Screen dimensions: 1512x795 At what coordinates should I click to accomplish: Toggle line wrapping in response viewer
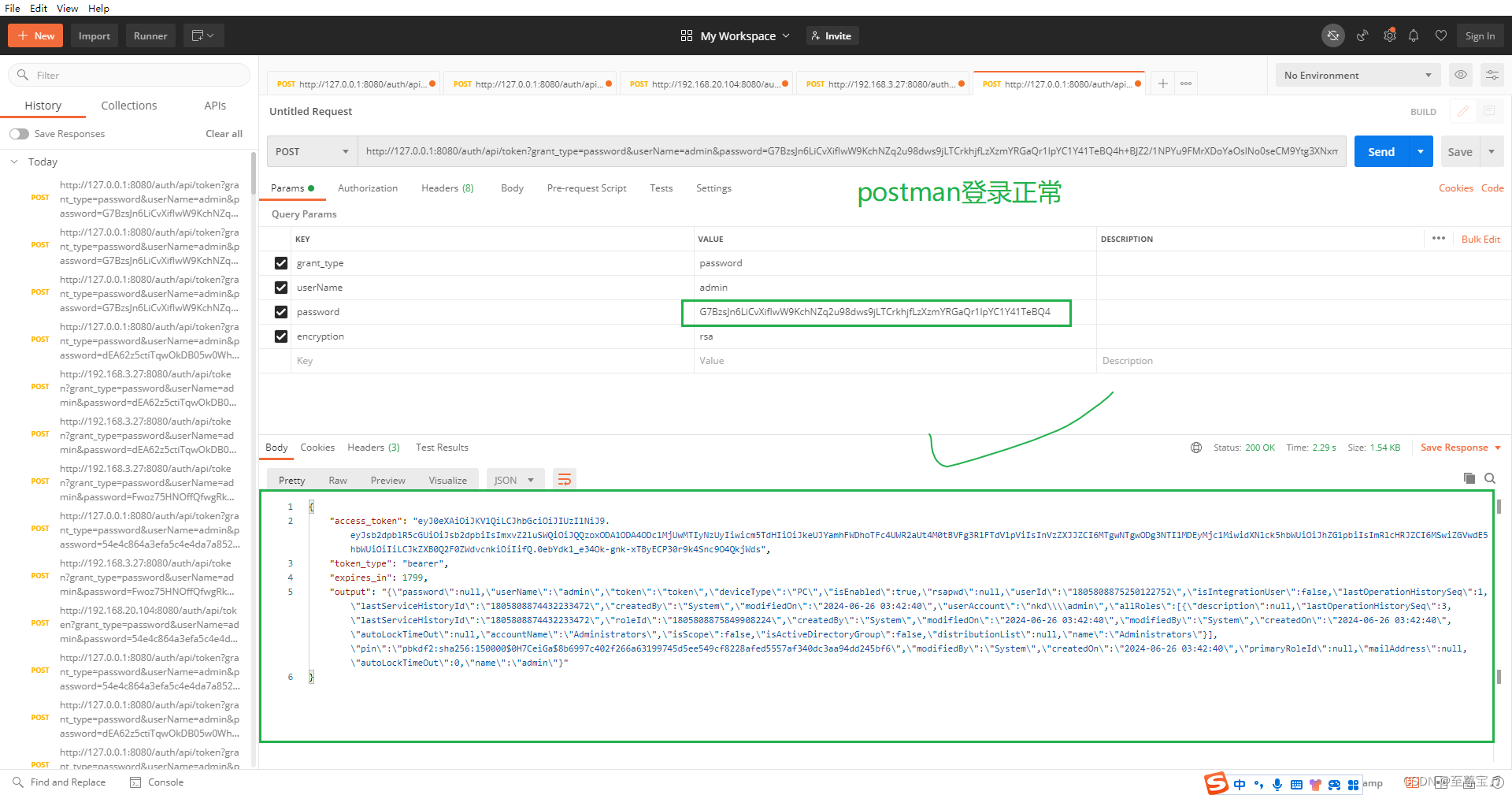click(564, 478)
